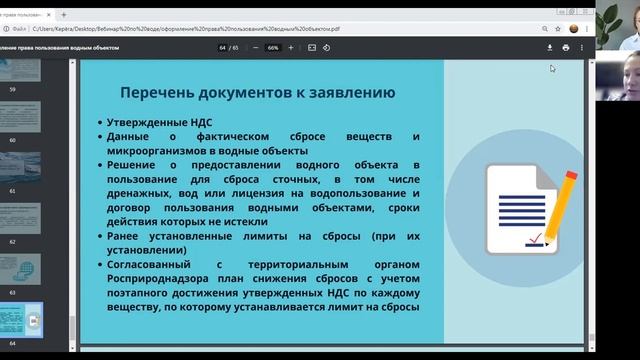Toggle fit to page view
The image size is (640, 360).
pyautogui.click(x=312, y=48)
